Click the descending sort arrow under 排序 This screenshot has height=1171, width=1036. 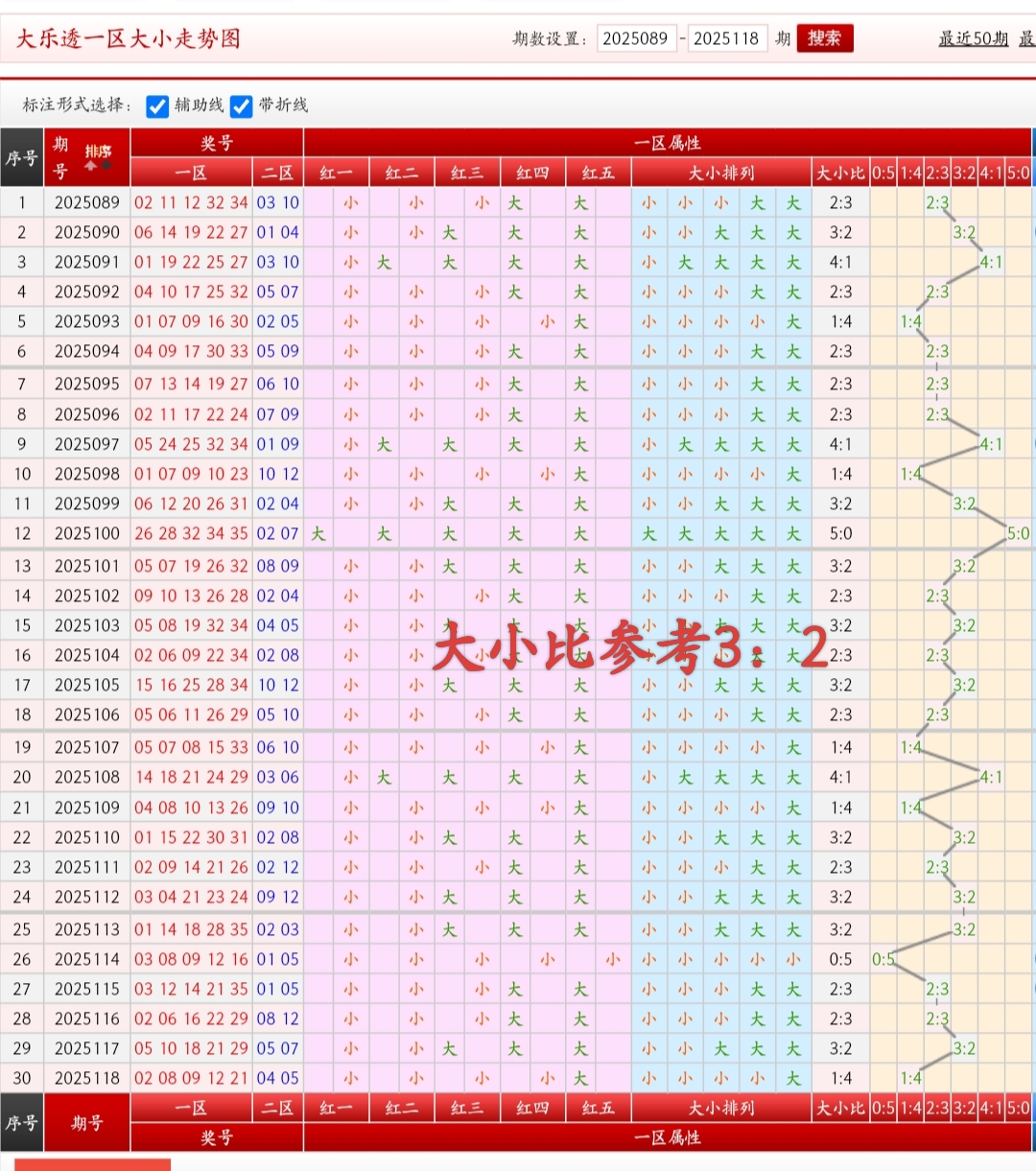tap(106, 166)
